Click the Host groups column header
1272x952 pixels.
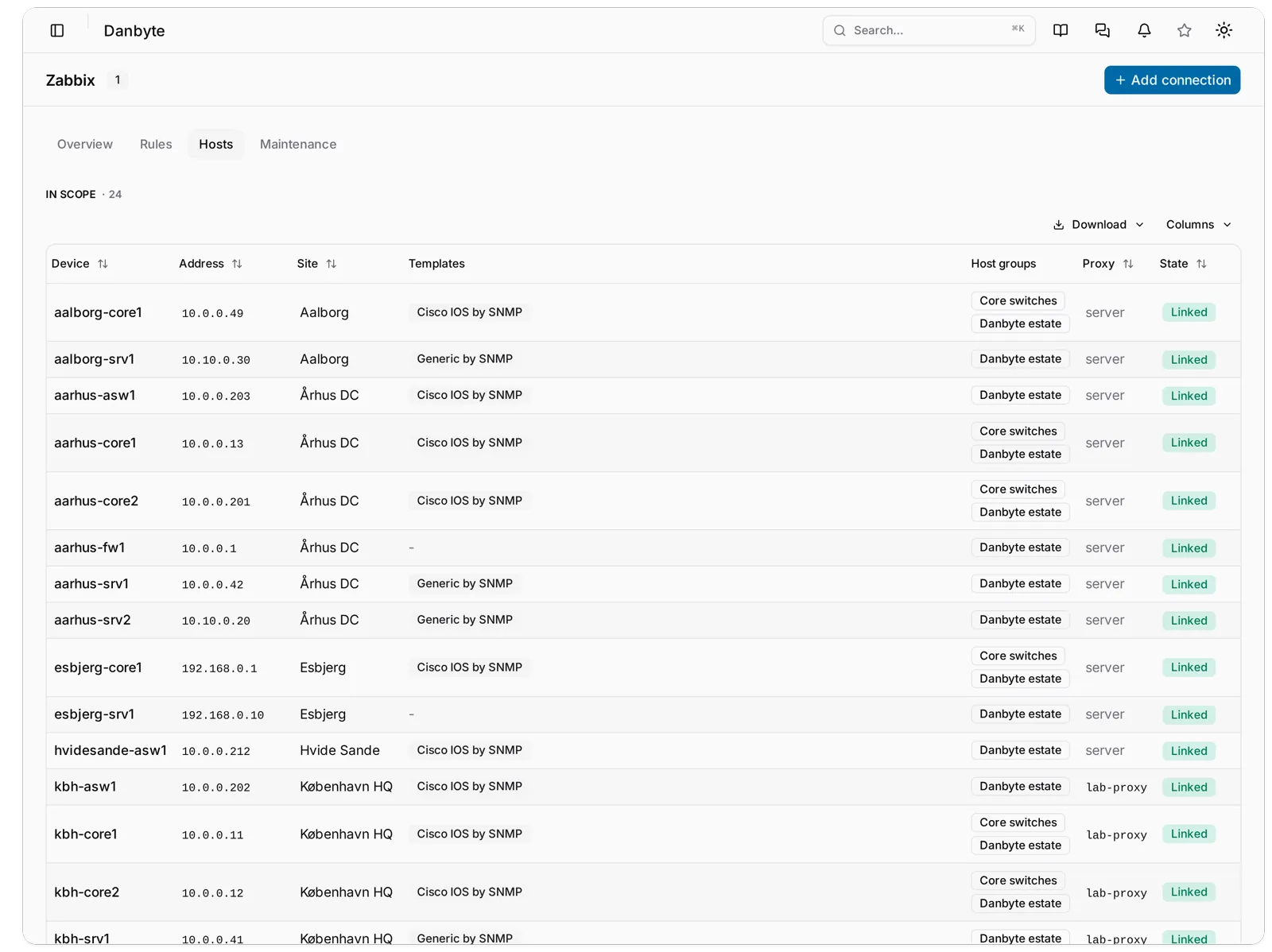coord(1003,264)
